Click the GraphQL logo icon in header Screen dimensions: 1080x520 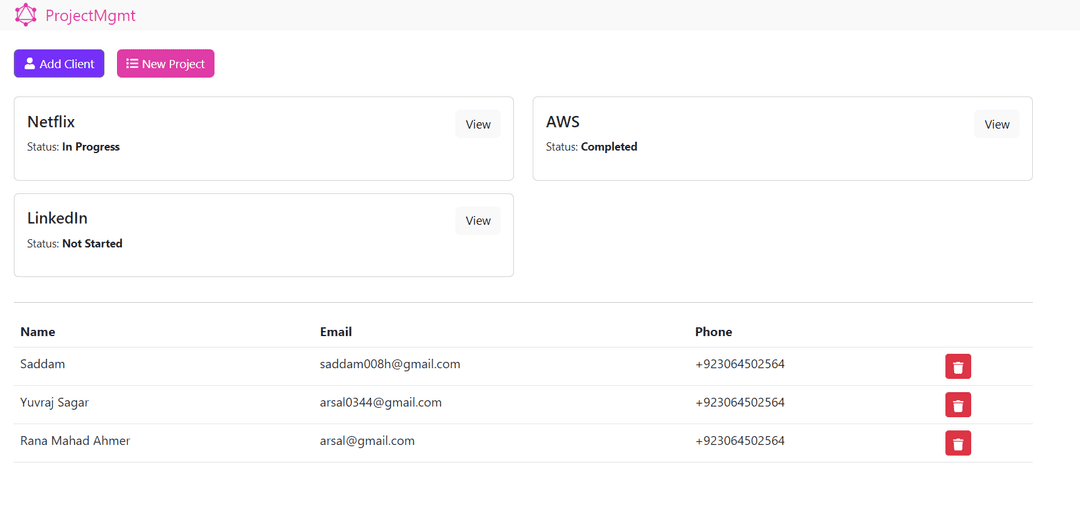click(x=25, y=14)
